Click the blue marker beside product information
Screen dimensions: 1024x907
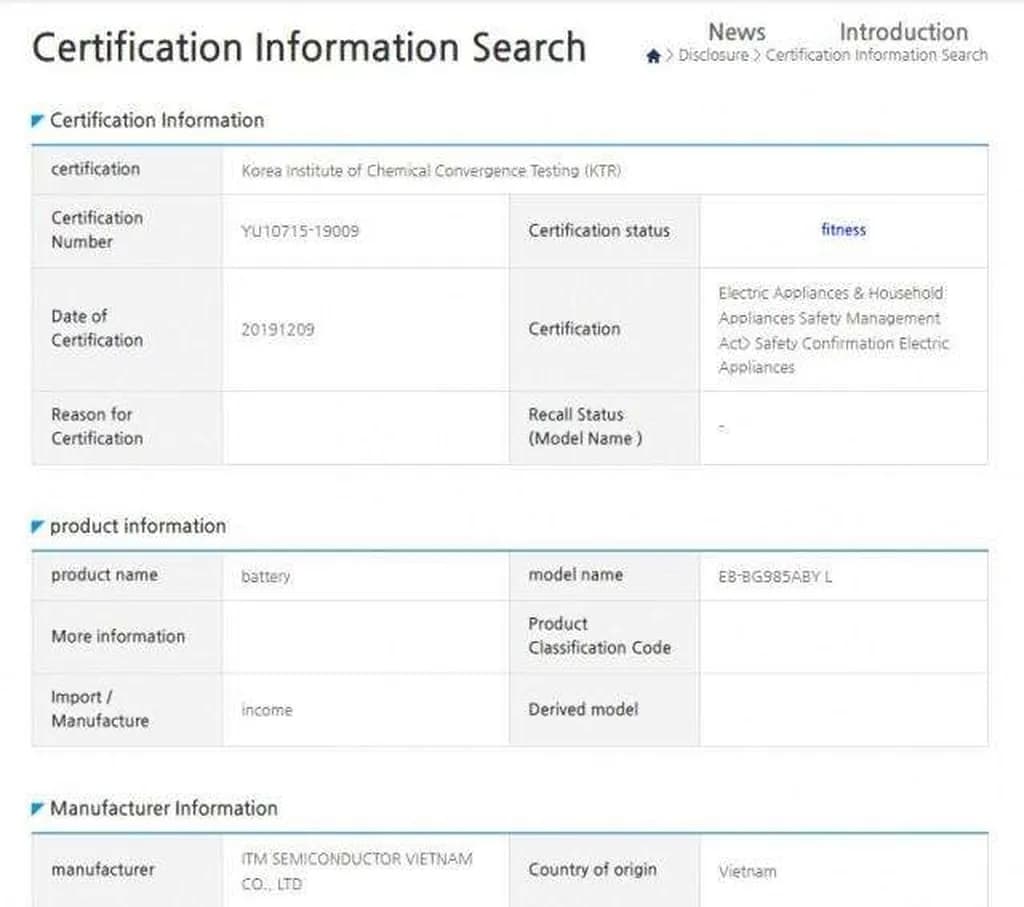point(38,526)
